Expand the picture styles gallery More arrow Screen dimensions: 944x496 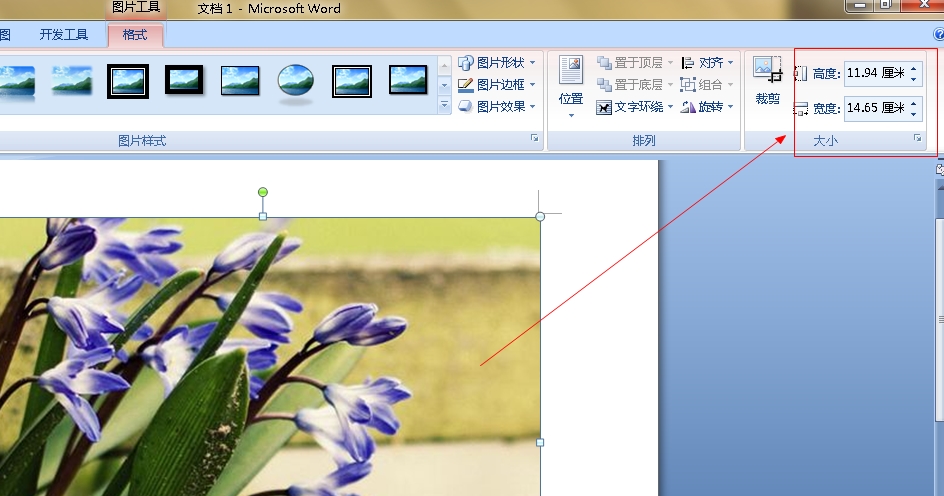[x=444, y=106]
